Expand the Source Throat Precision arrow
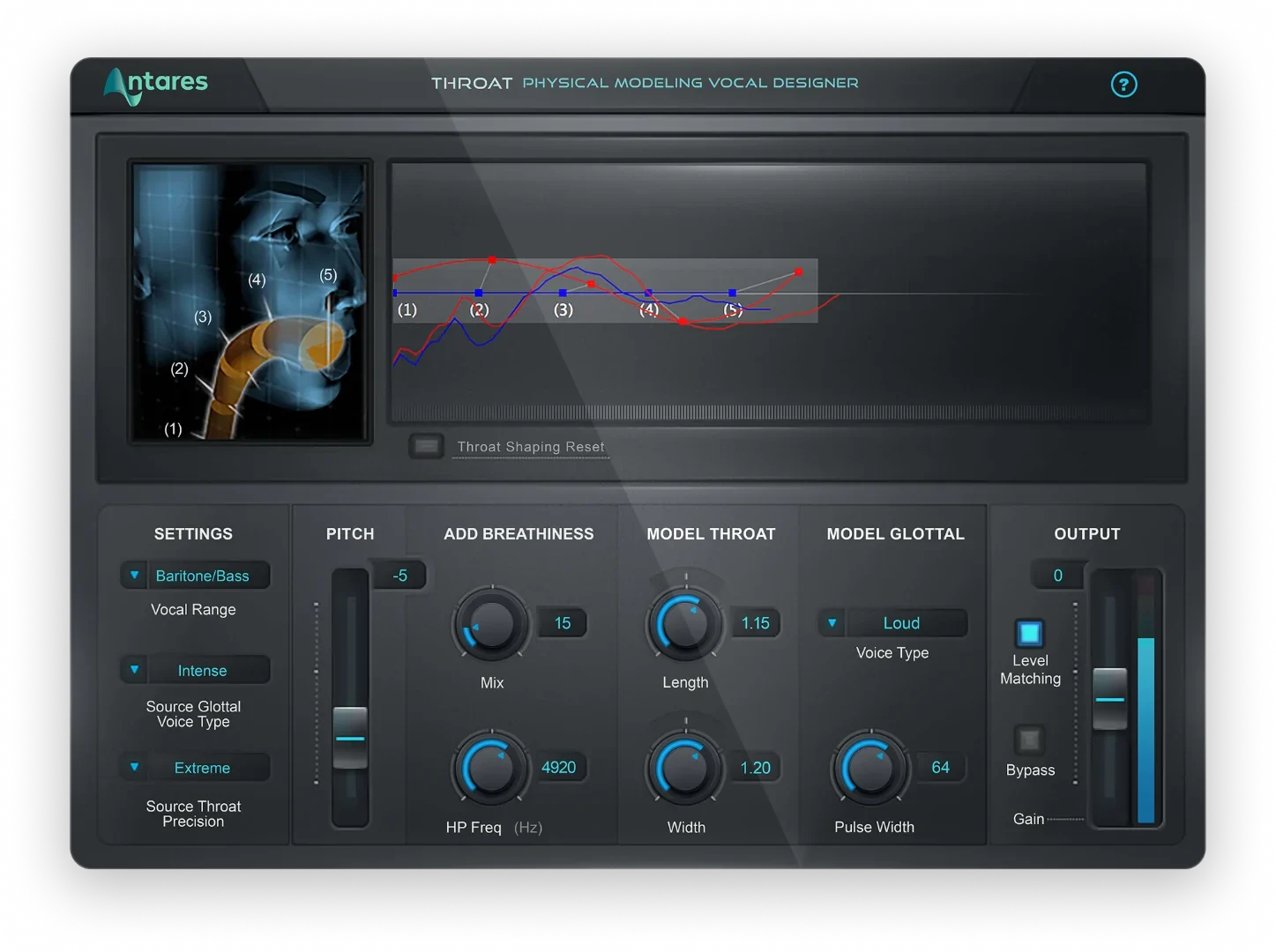This screenshot has width=1276, height=952. [x=134, y=767]
